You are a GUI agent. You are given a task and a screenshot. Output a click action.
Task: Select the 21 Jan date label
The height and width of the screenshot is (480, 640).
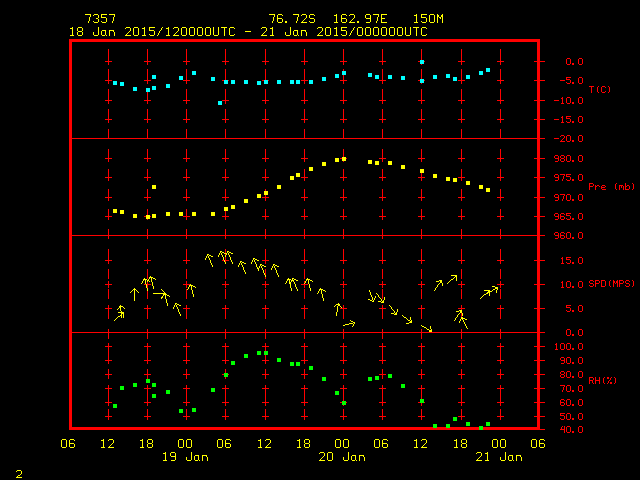point(499,457)
